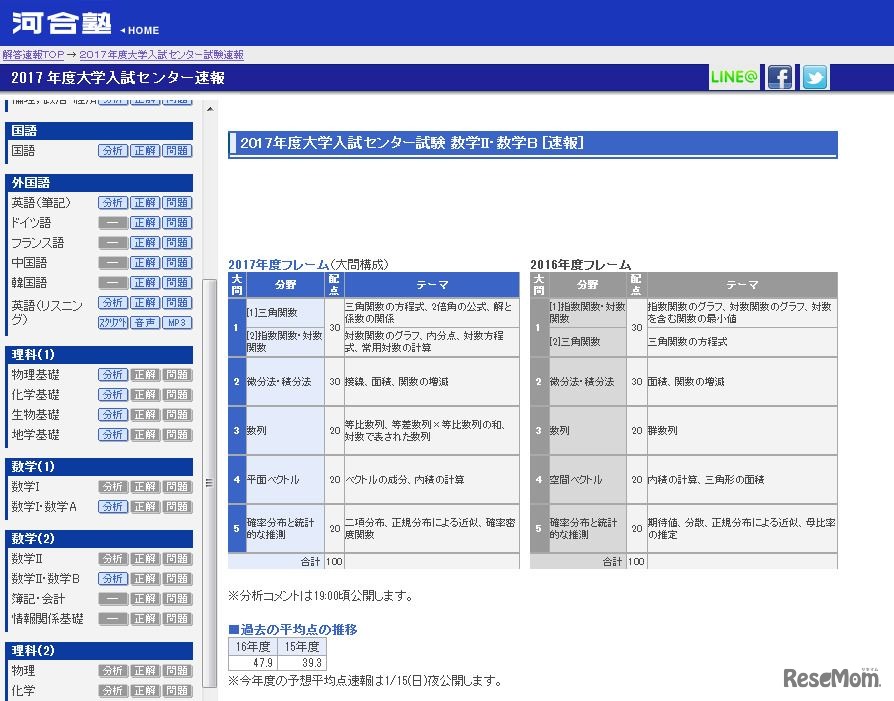
Task: Open 正解 for 英語(筆記)
Action: (x=145, y=203)
